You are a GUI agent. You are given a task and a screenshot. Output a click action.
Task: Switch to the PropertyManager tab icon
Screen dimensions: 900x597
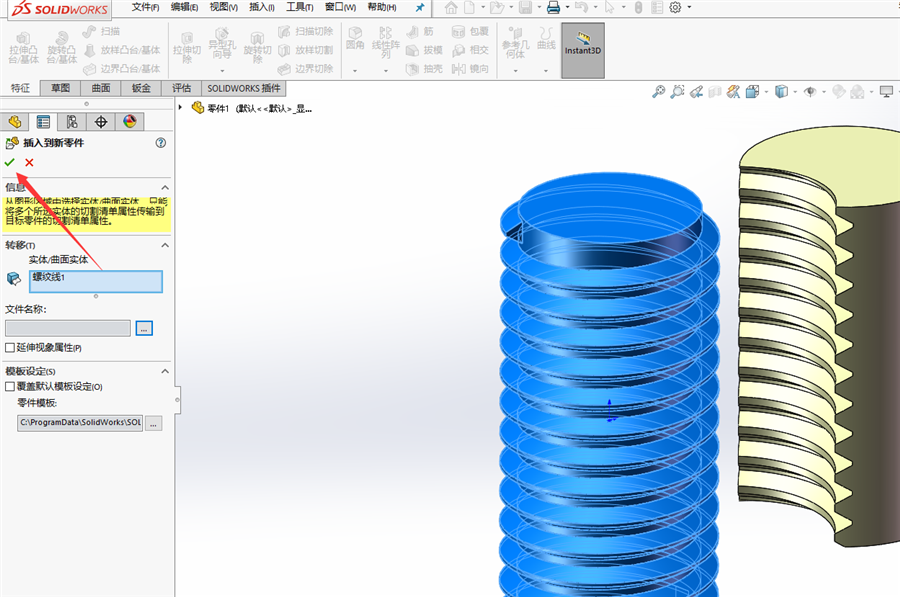coord(43,122)
